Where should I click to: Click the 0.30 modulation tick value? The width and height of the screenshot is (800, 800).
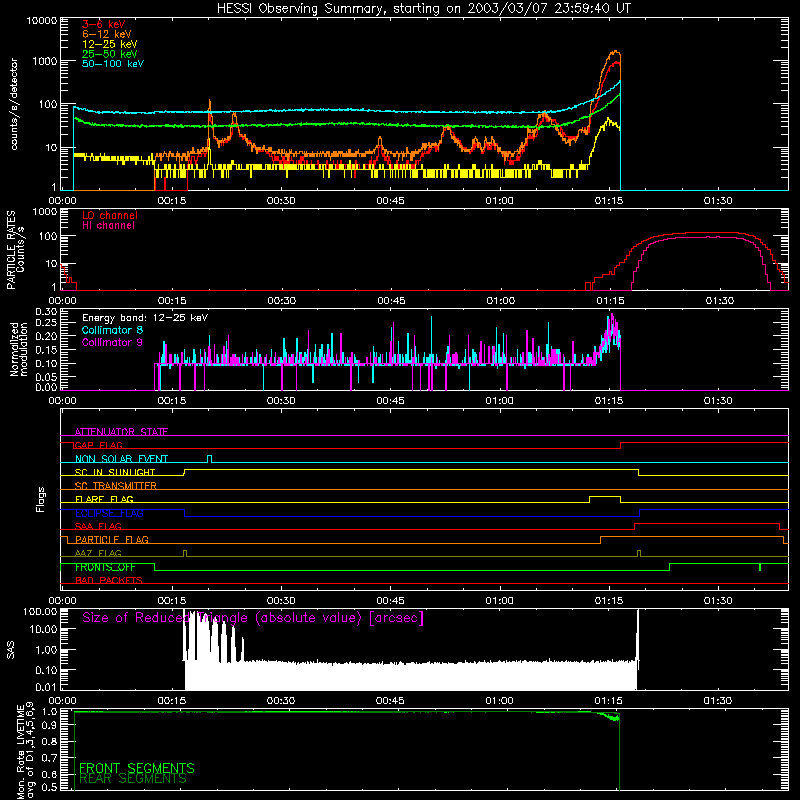46,311
